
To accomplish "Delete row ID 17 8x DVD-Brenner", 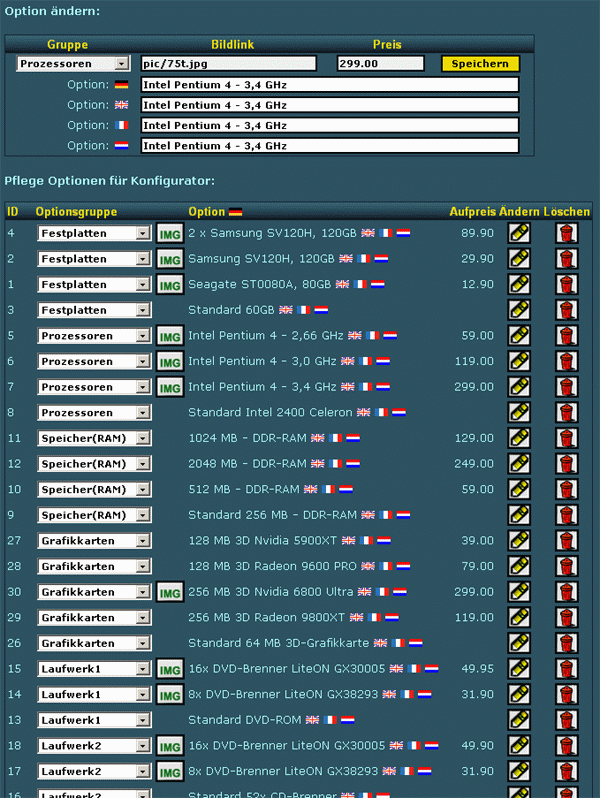I will [x=566, y=771].
